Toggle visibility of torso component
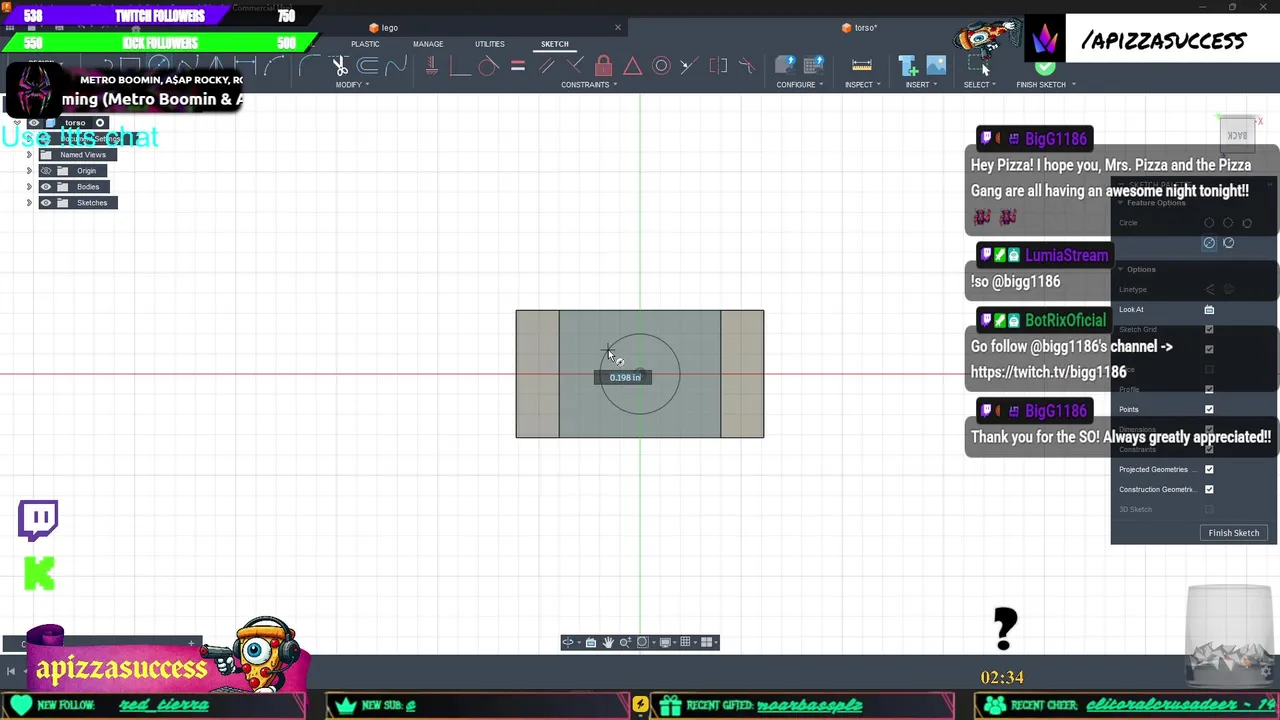The width and height of the screenshot is (1280, 720). point(34,123)
